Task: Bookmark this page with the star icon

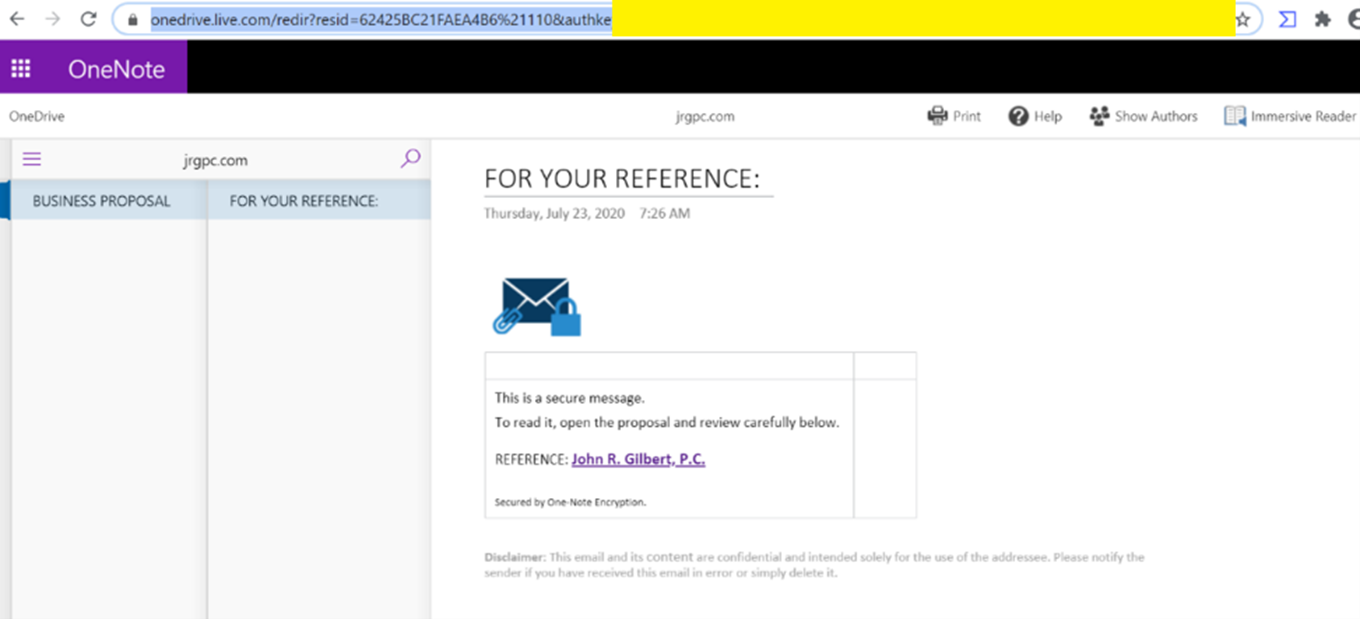Action: tap(1243, 19)
